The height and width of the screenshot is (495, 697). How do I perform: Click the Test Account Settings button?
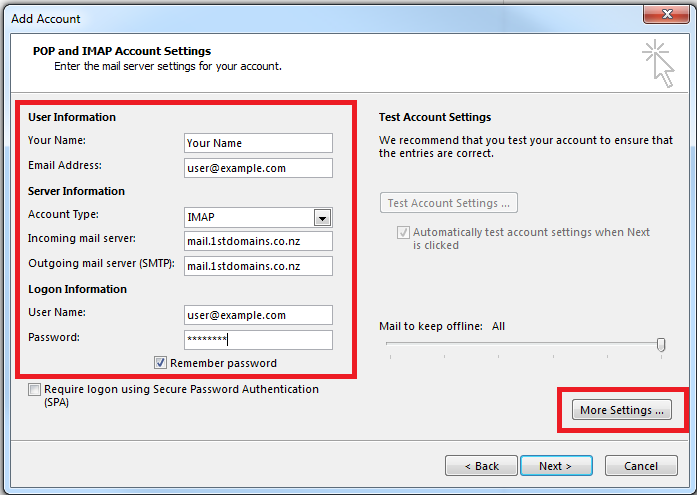click(x=449, y=203)
